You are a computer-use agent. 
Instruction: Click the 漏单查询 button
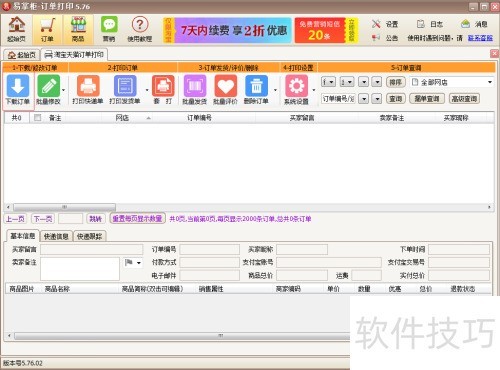tap(427, 99)
